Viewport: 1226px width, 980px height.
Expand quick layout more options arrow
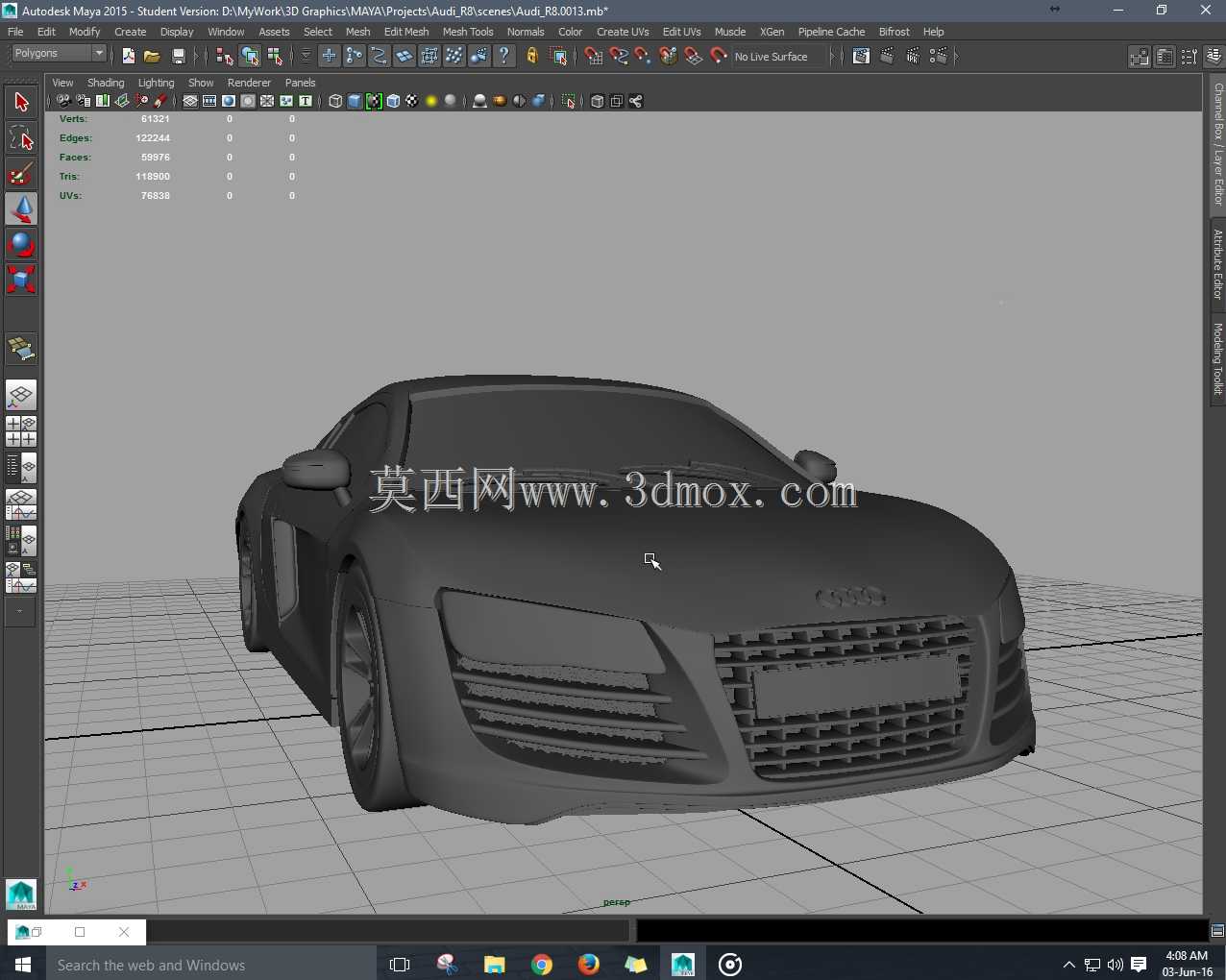20,611
